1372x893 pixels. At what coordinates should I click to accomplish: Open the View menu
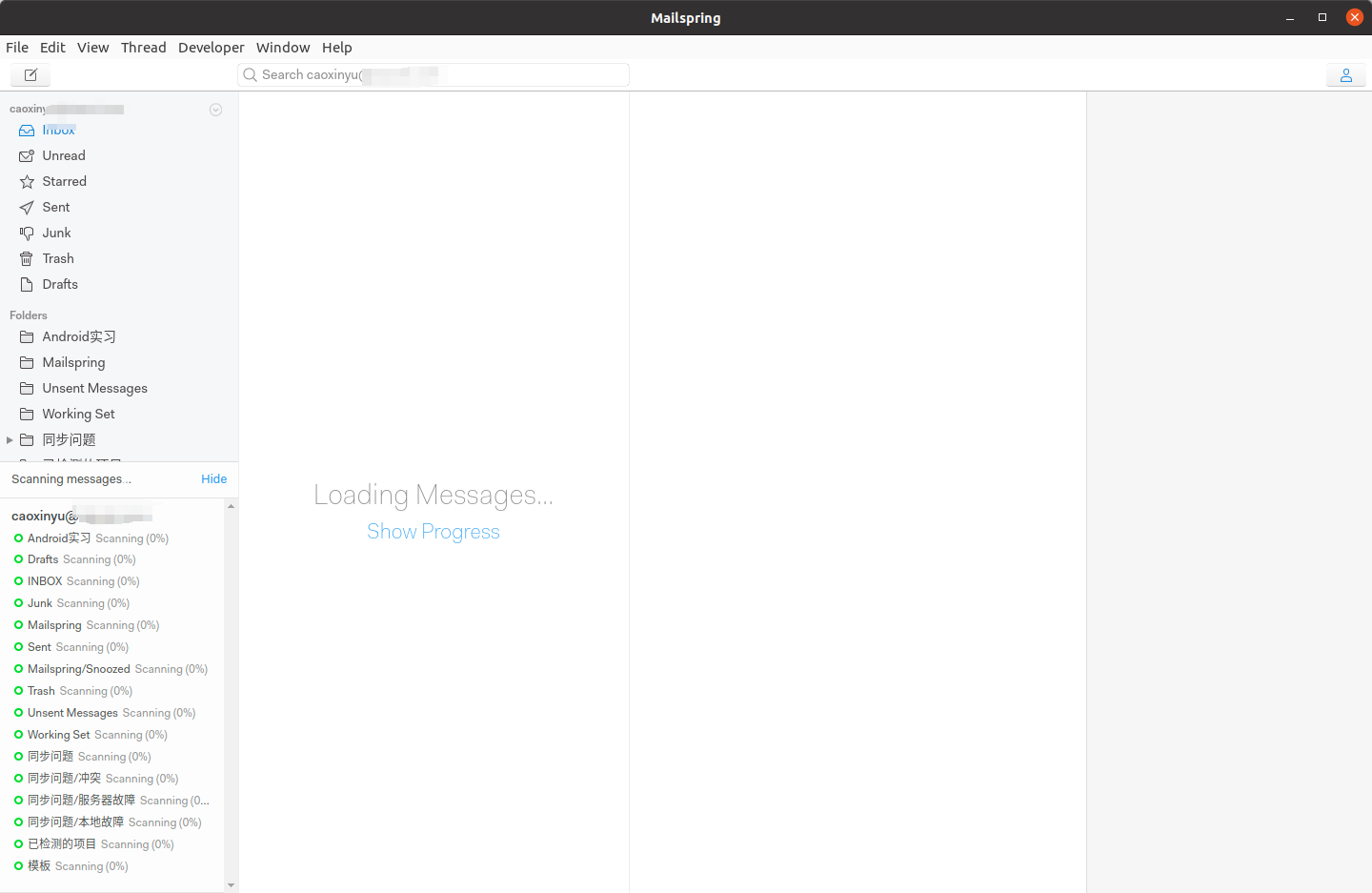click(93, 48)
